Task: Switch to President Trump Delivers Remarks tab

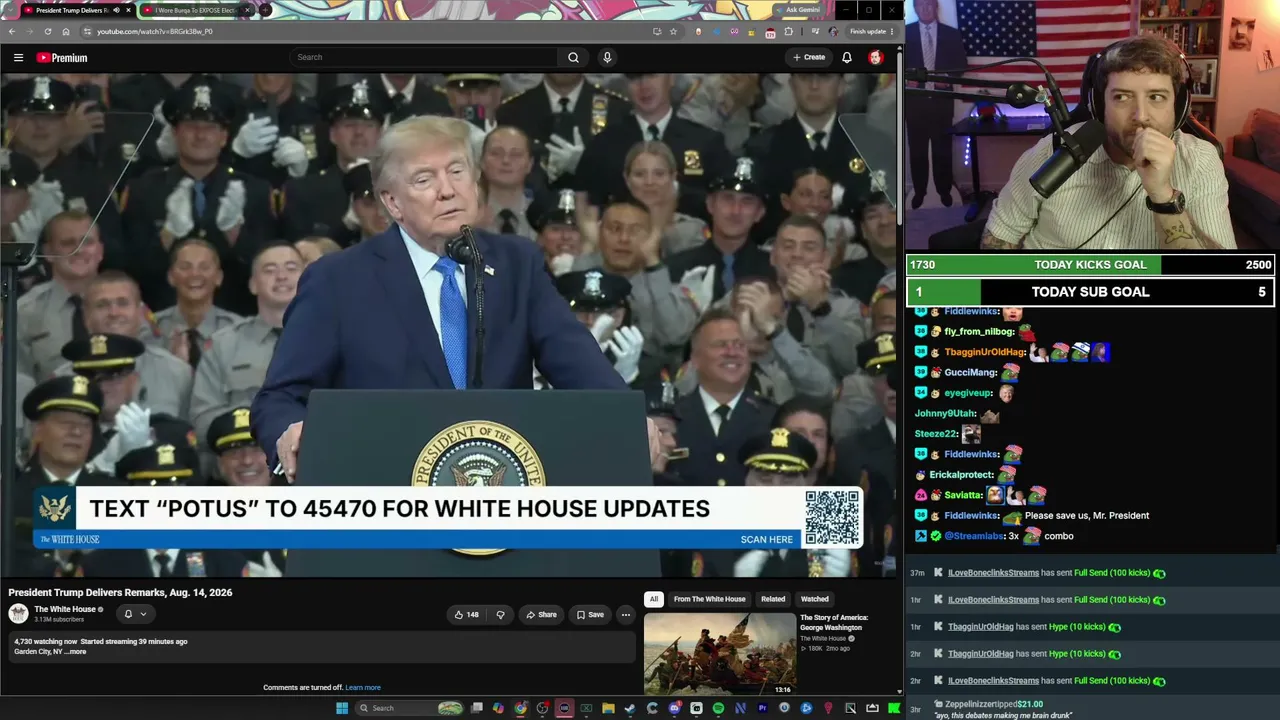Action: (x=72, y=10)
